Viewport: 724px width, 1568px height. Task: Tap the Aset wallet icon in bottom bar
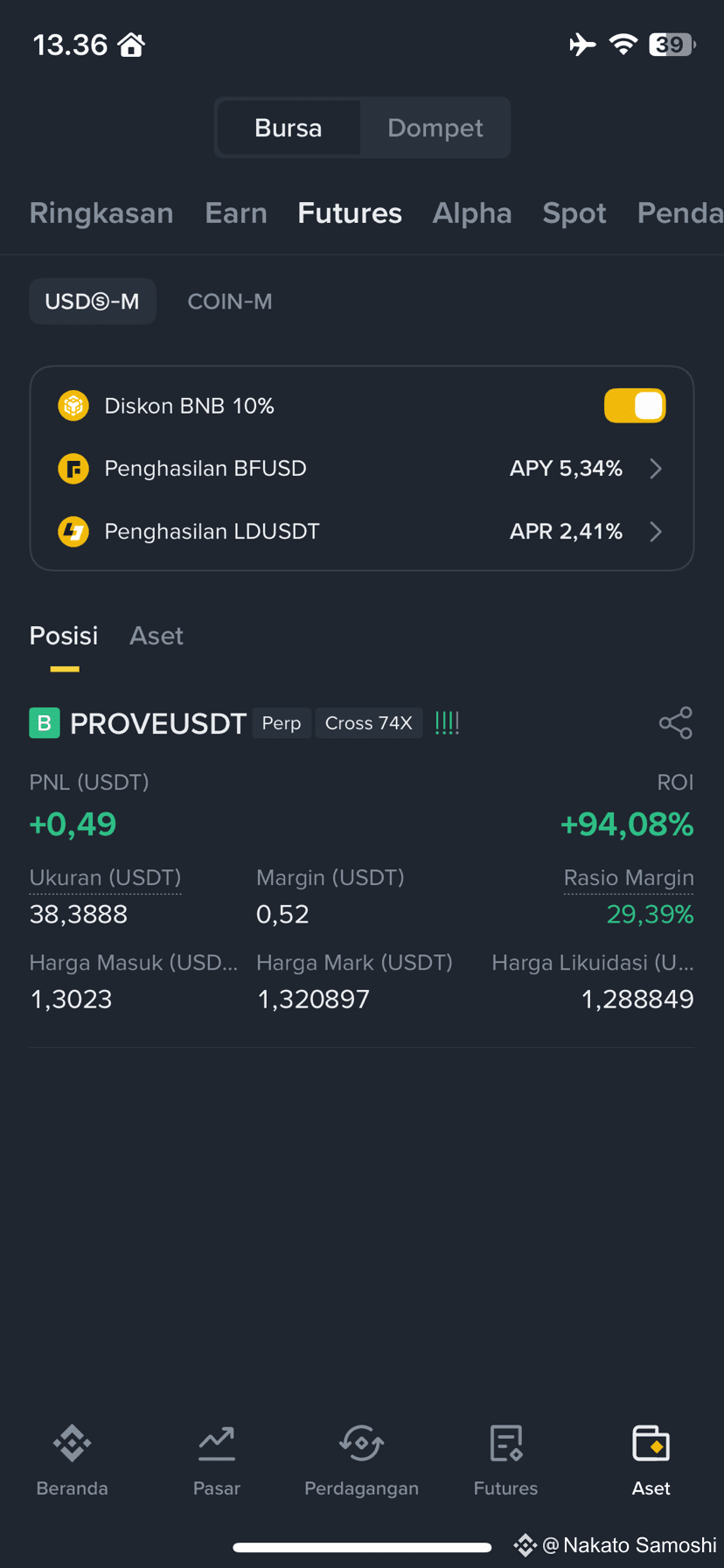coord(651,1443)
